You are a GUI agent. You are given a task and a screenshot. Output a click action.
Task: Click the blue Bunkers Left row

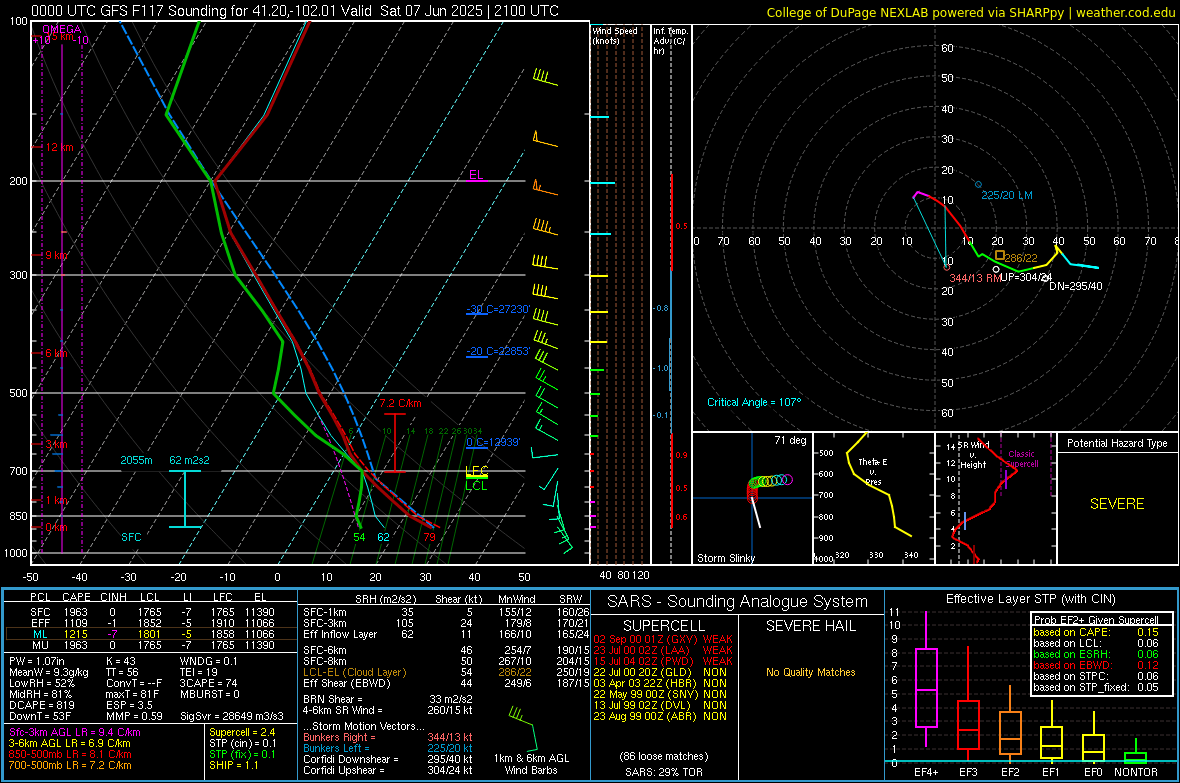(x=388, y=748)
